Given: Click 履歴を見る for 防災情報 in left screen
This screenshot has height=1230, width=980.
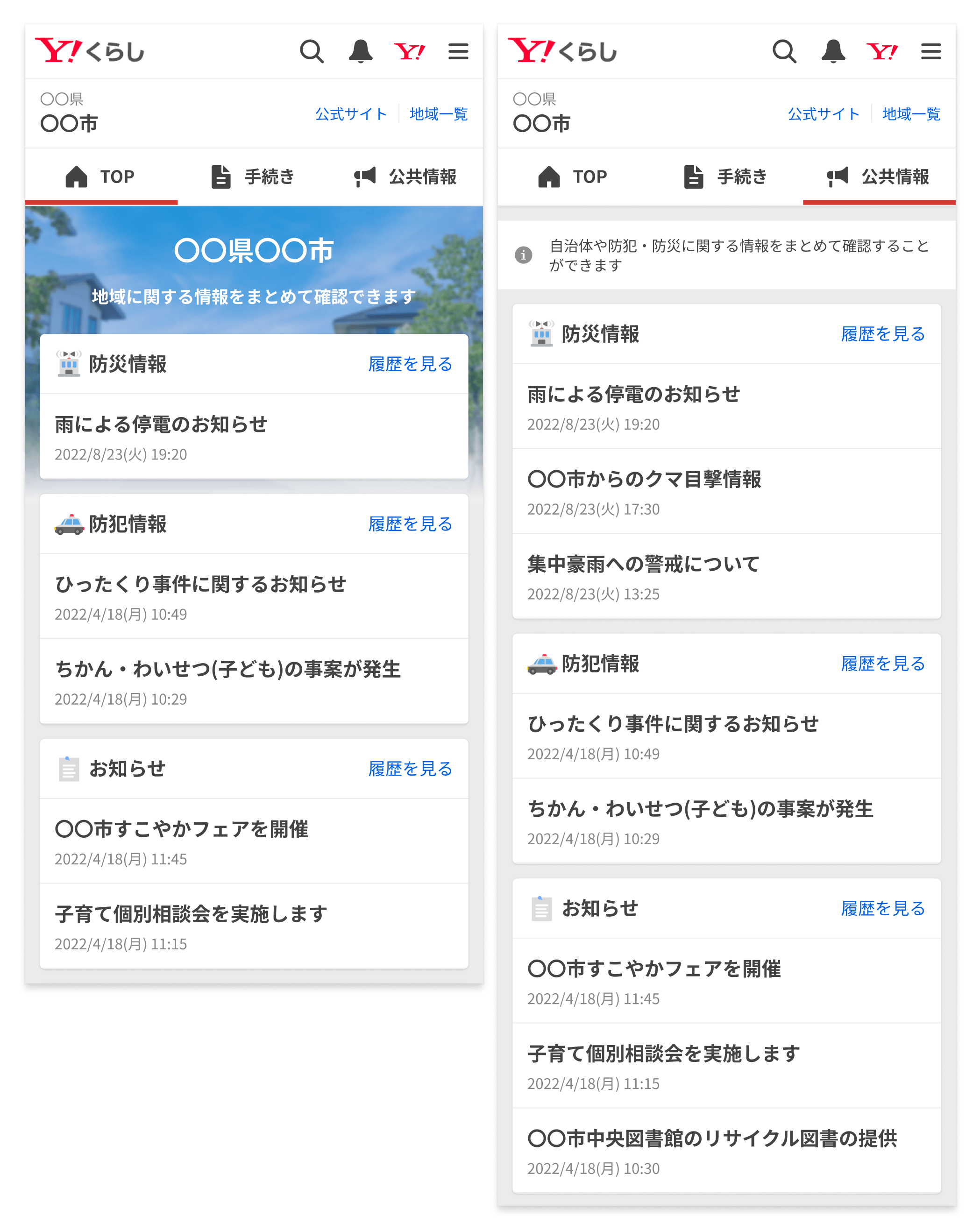Looking at the screenshot, I should (411, 364).
